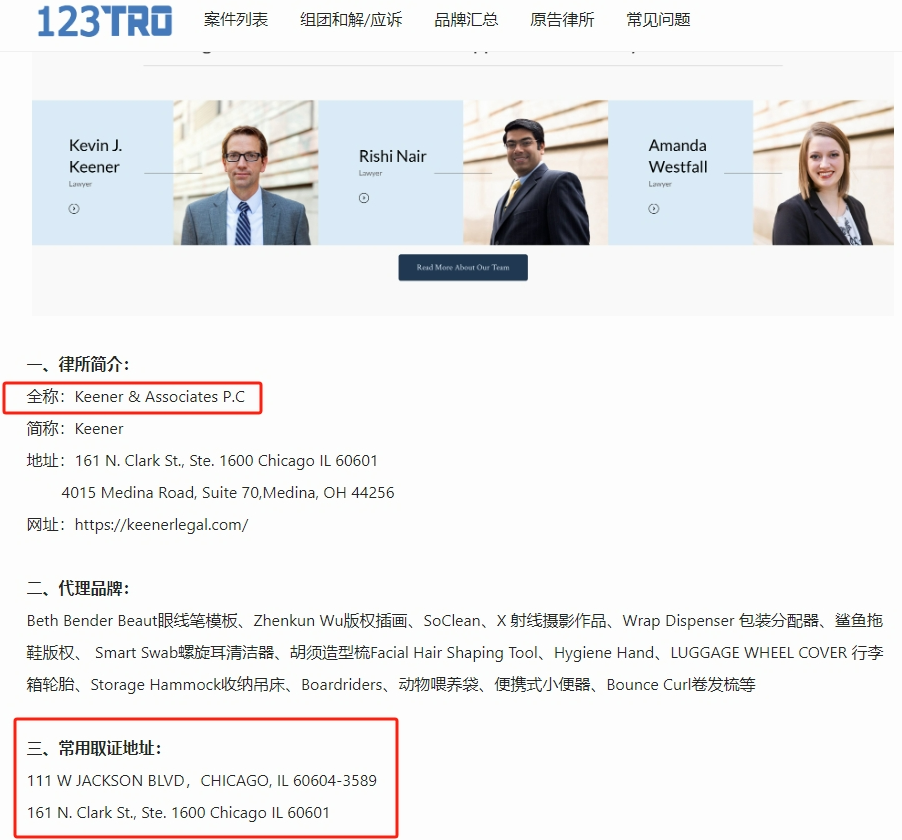Screen dimensions: 902x840
Task: Open the 常见问题 menu item
Action: [658, 20]
